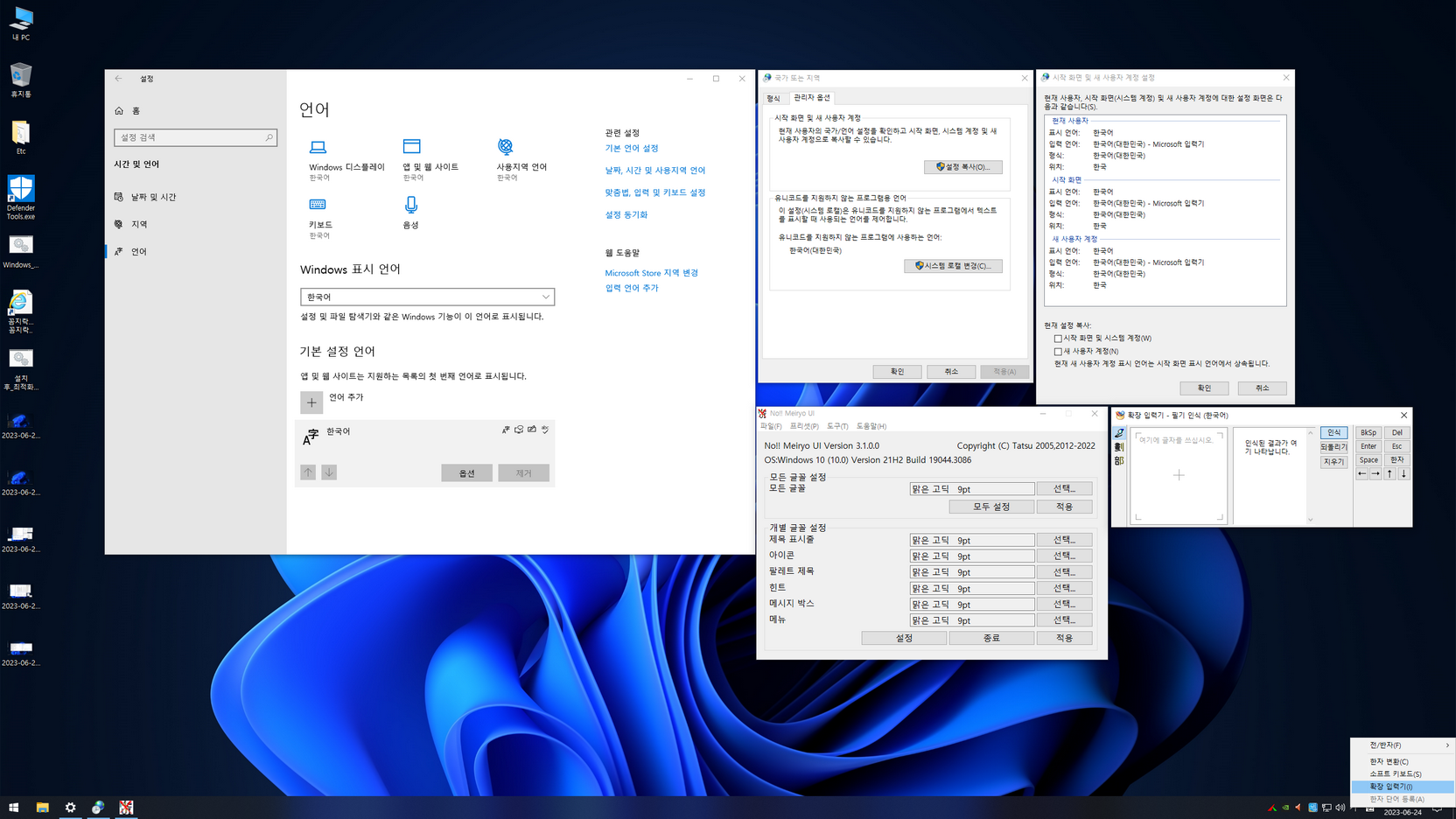Check 시작 화면 및 시스템 계정(W) checkbox
Screen dimensions: 1456x819
[x=1058, y=339]
